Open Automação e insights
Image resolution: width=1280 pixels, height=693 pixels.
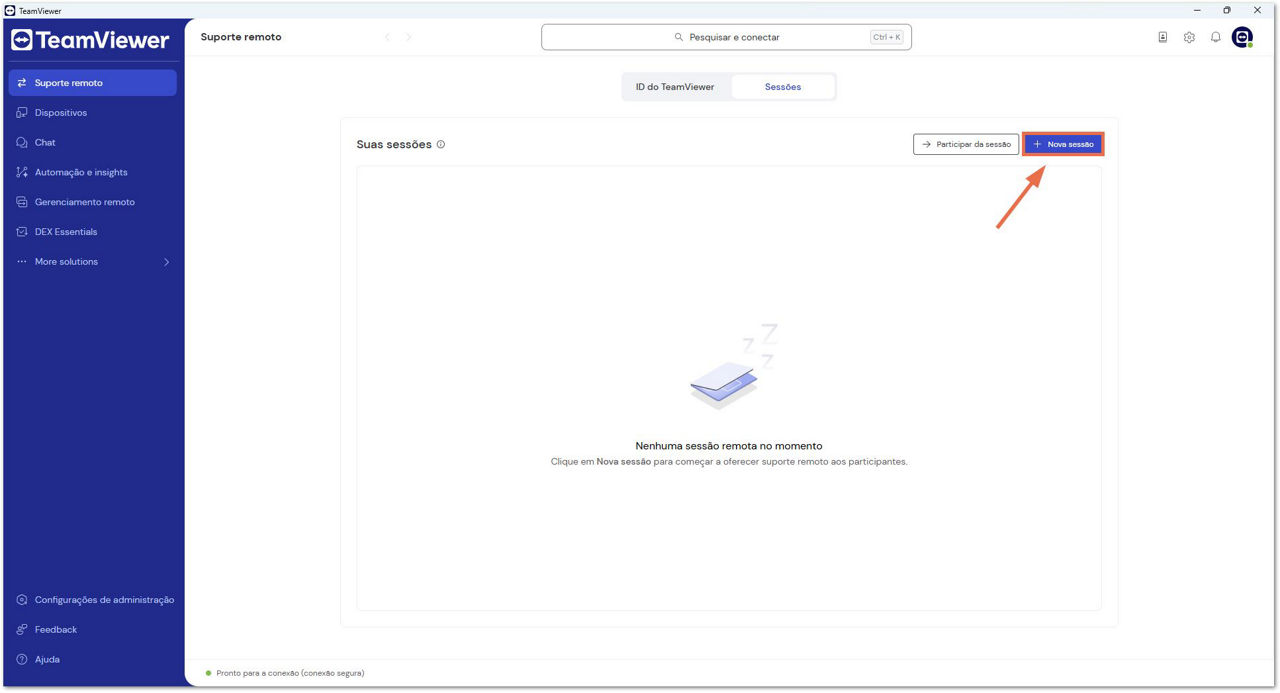pyautogui.click(x=92, y=172)
